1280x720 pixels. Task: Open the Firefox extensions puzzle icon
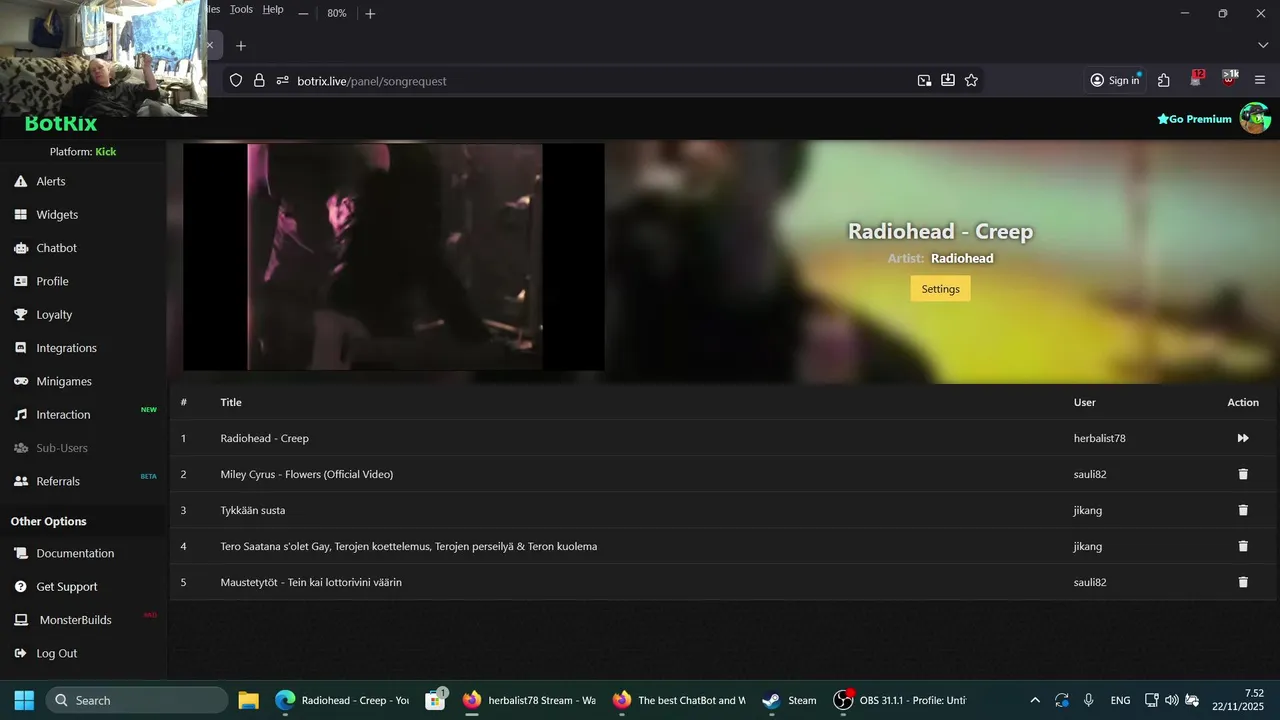pyautogui.click(x=1164, y=80)
